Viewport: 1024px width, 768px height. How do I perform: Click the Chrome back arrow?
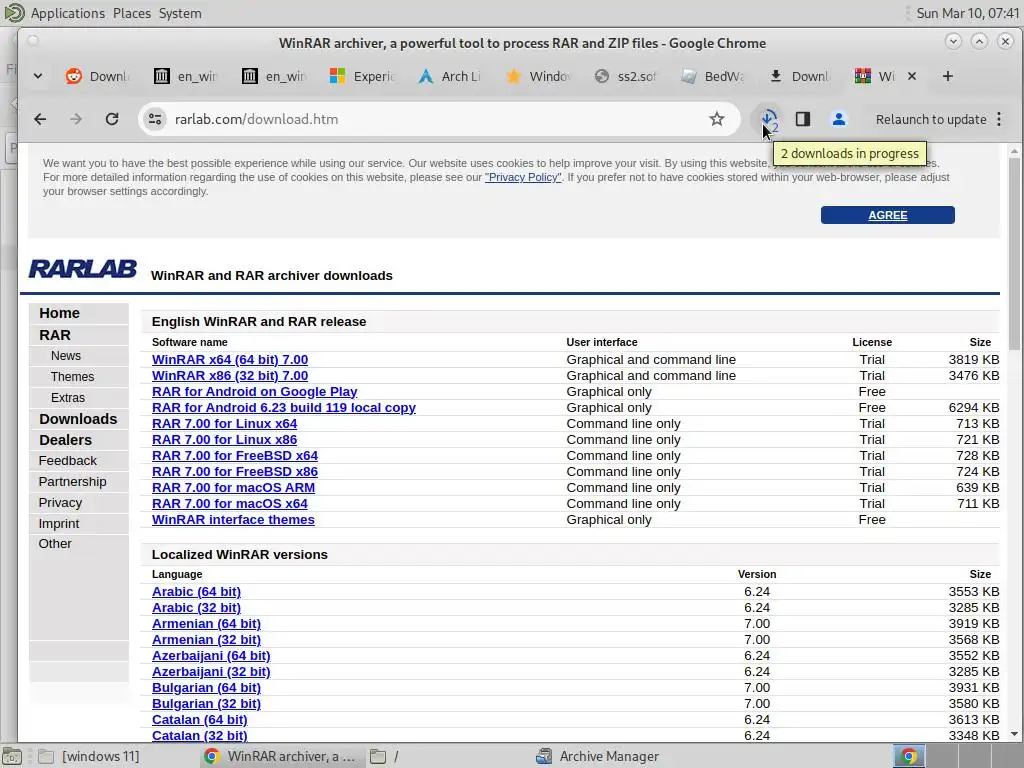point(40,119)
